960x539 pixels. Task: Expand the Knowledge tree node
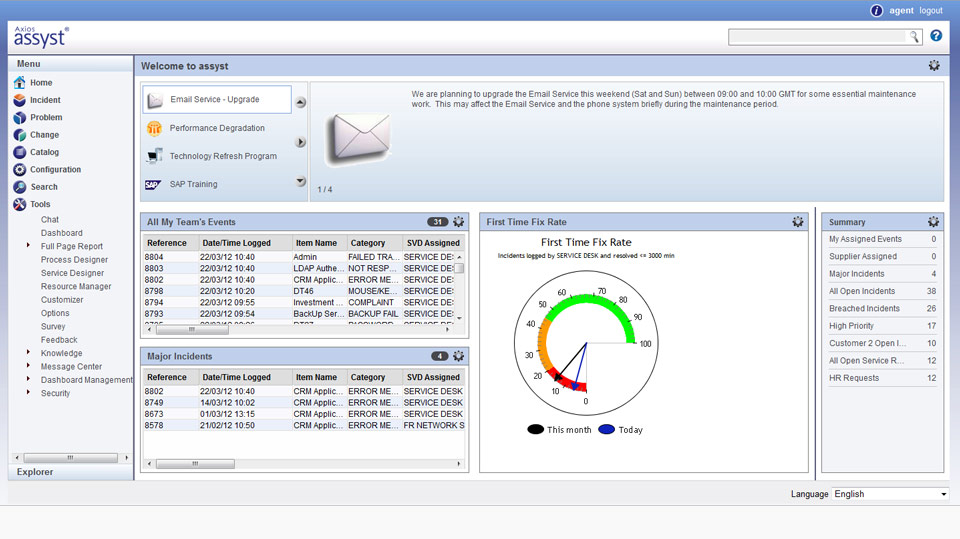(28, 353)
